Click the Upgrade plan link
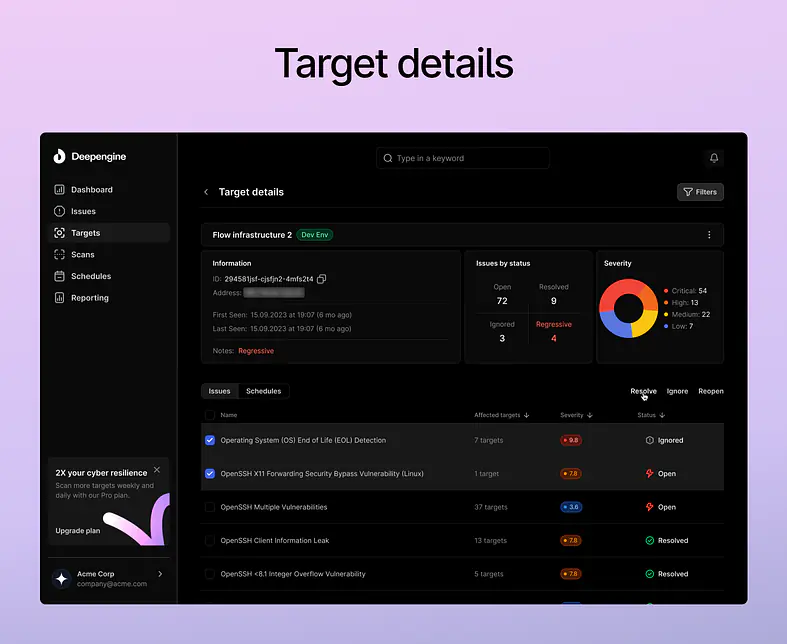The image size is (787, 644). (78, 531)
